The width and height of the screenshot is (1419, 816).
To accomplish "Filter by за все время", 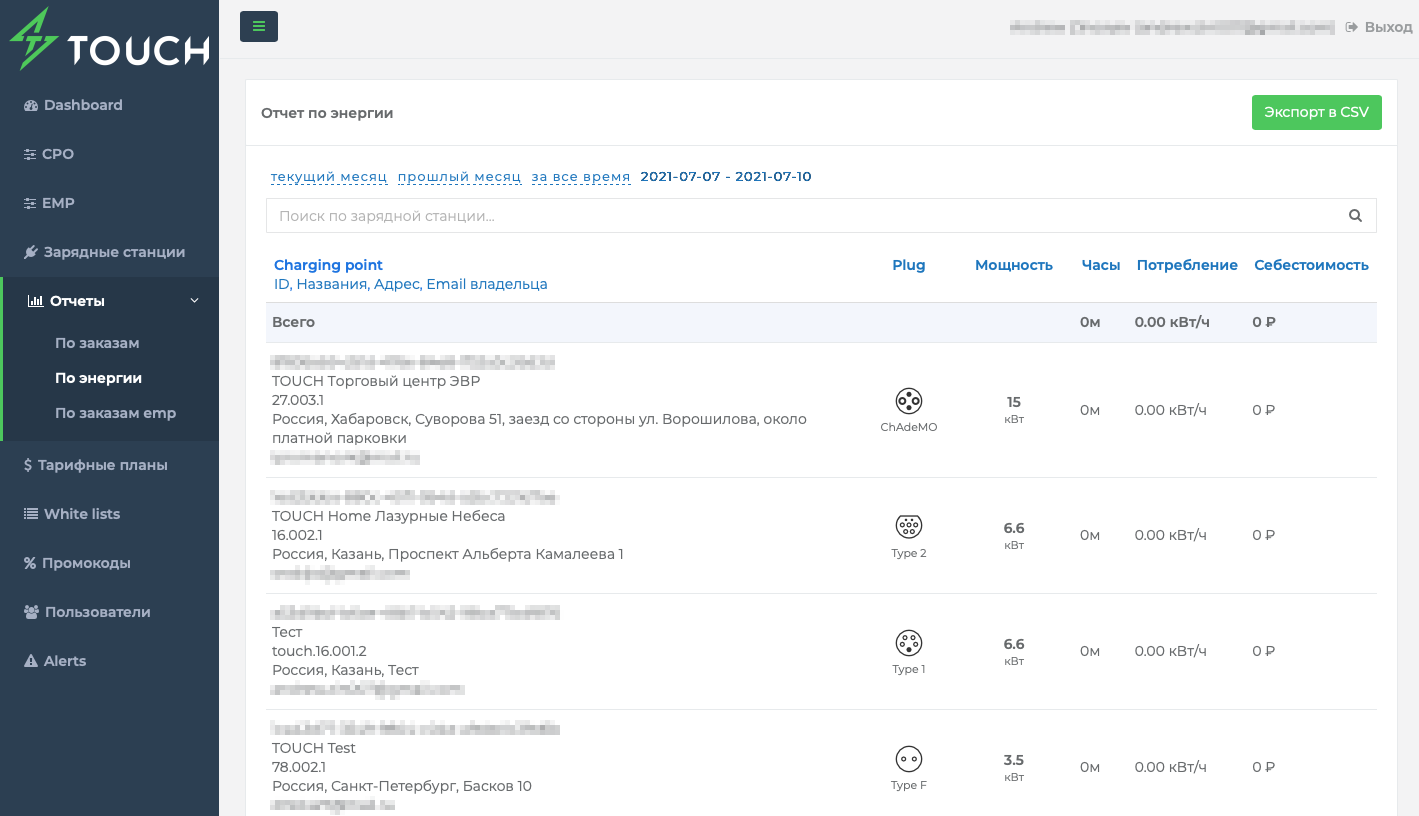I will 581,177.
